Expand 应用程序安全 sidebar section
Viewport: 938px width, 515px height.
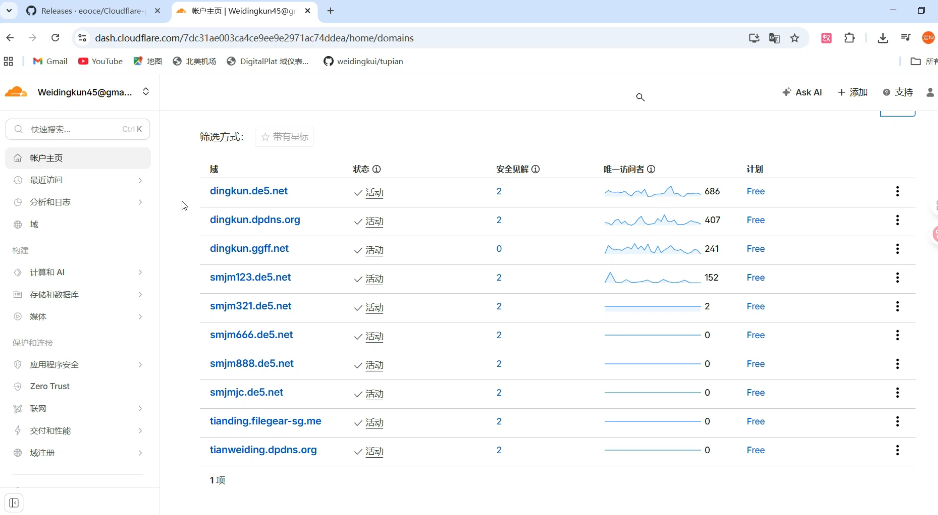point(78,364)
